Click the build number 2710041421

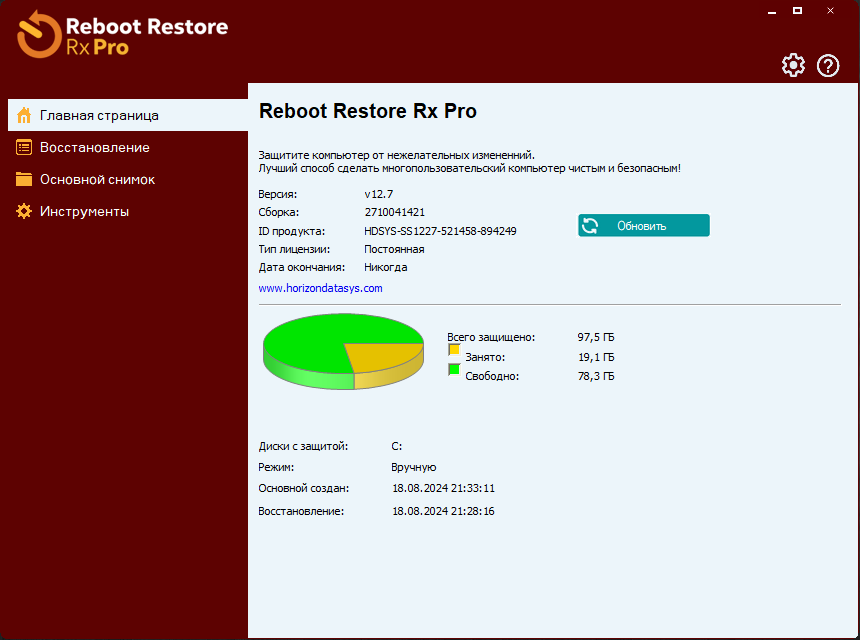[x=395, y=212]
